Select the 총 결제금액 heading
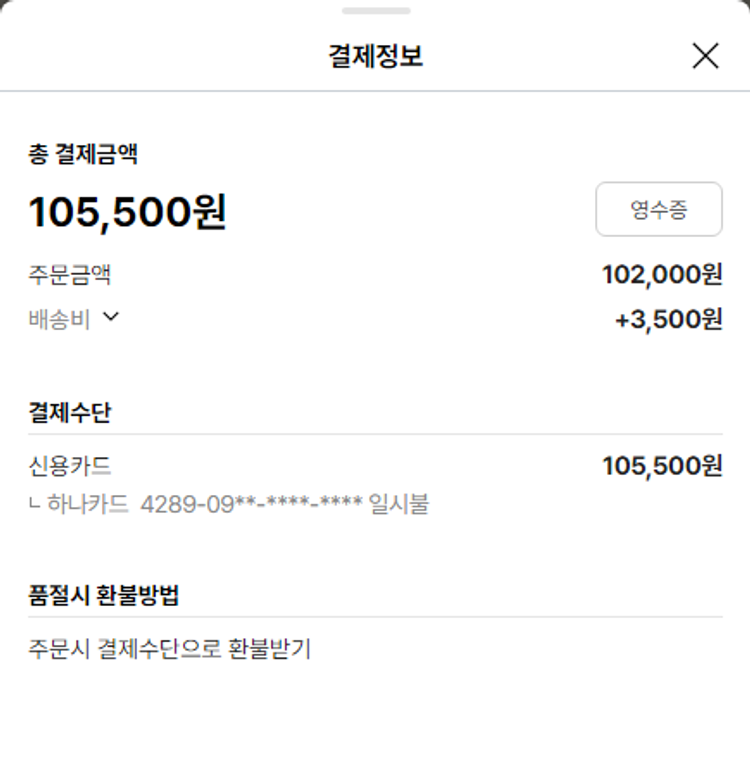This screenshot has width=750, height=769. click(83, 154)
